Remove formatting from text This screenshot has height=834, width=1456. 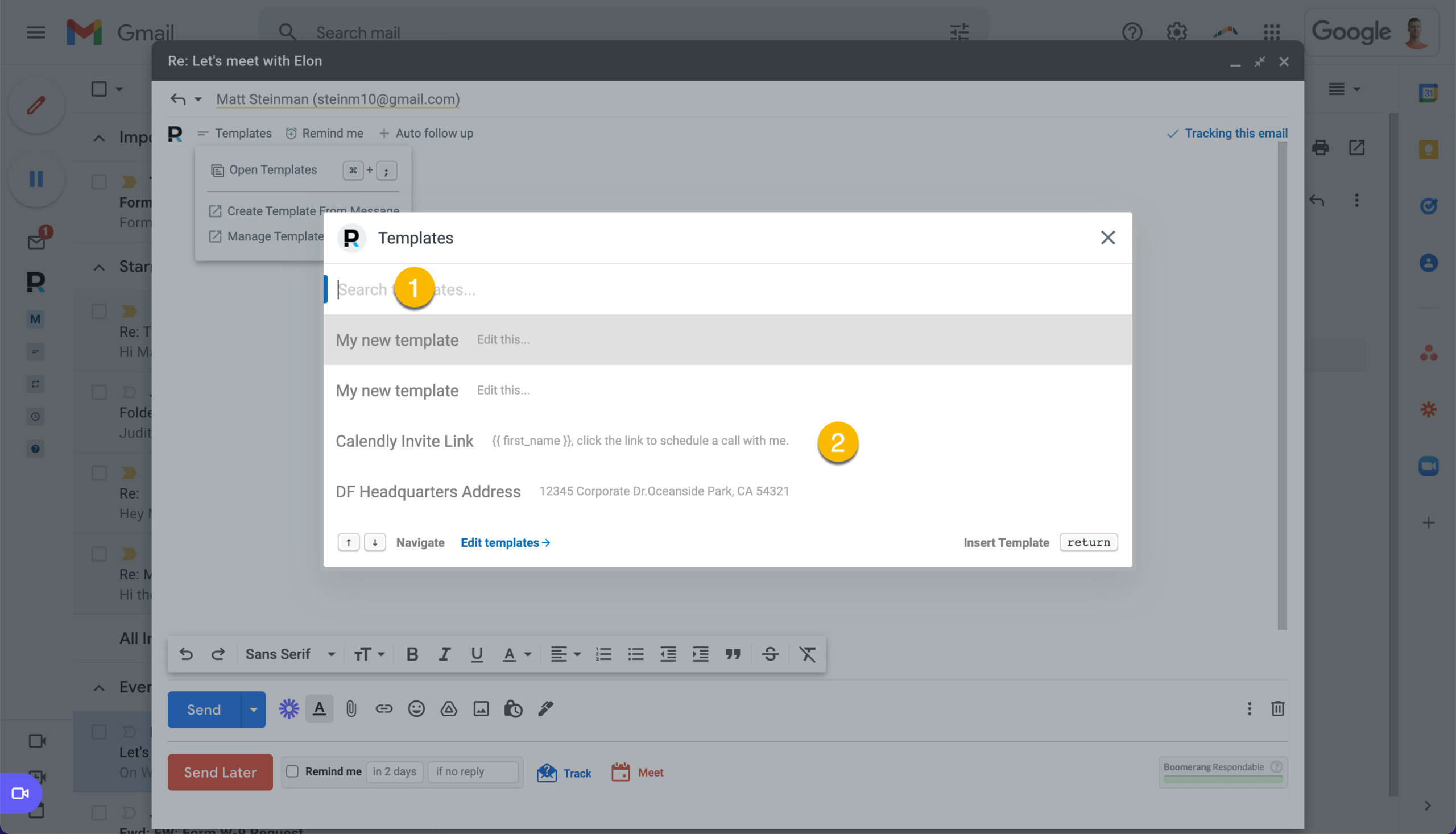tap(808, 654)
